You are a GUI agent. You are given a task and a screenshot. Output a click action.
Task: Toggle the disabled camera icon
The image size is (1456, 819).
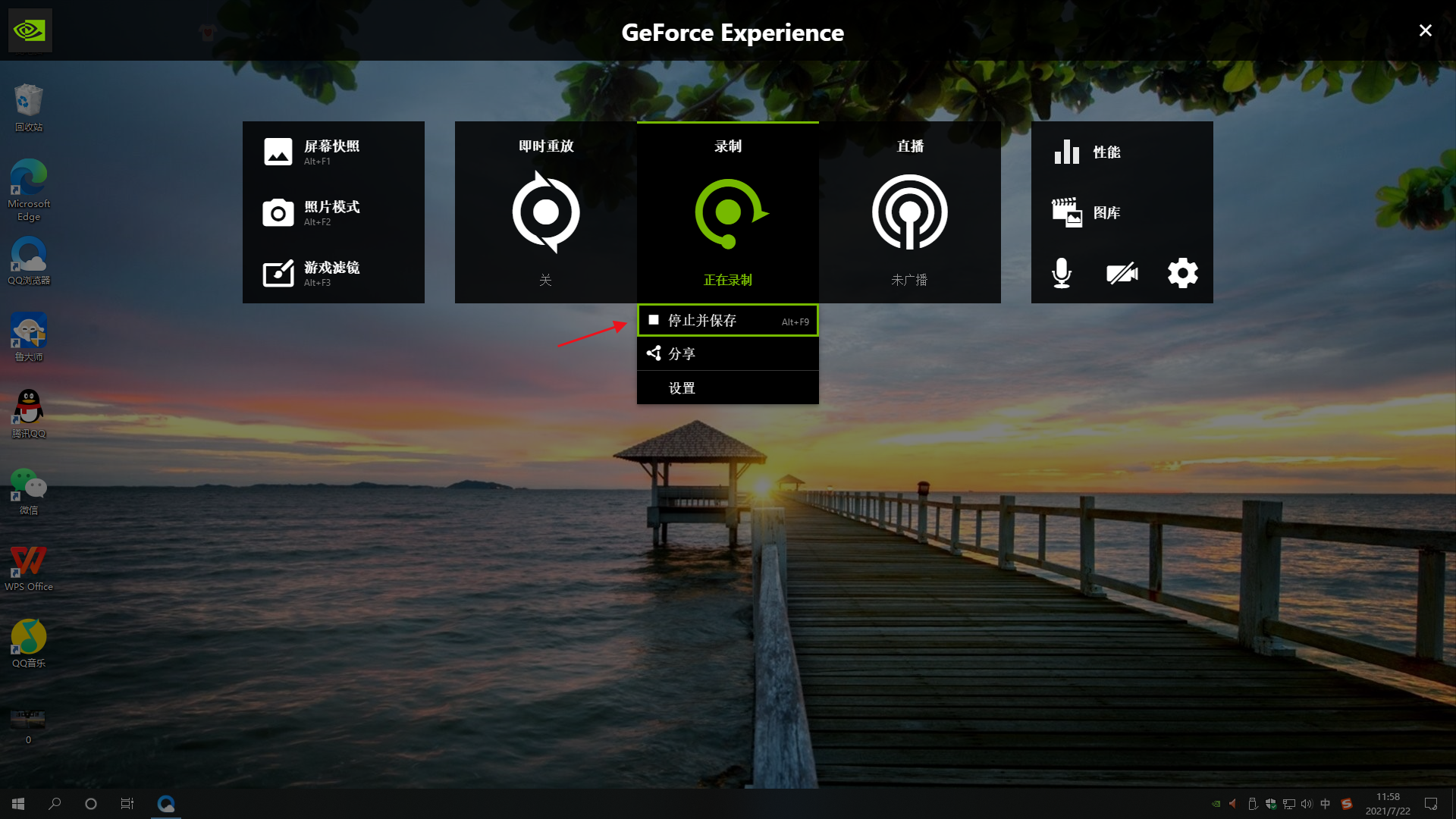point(1122,273)
